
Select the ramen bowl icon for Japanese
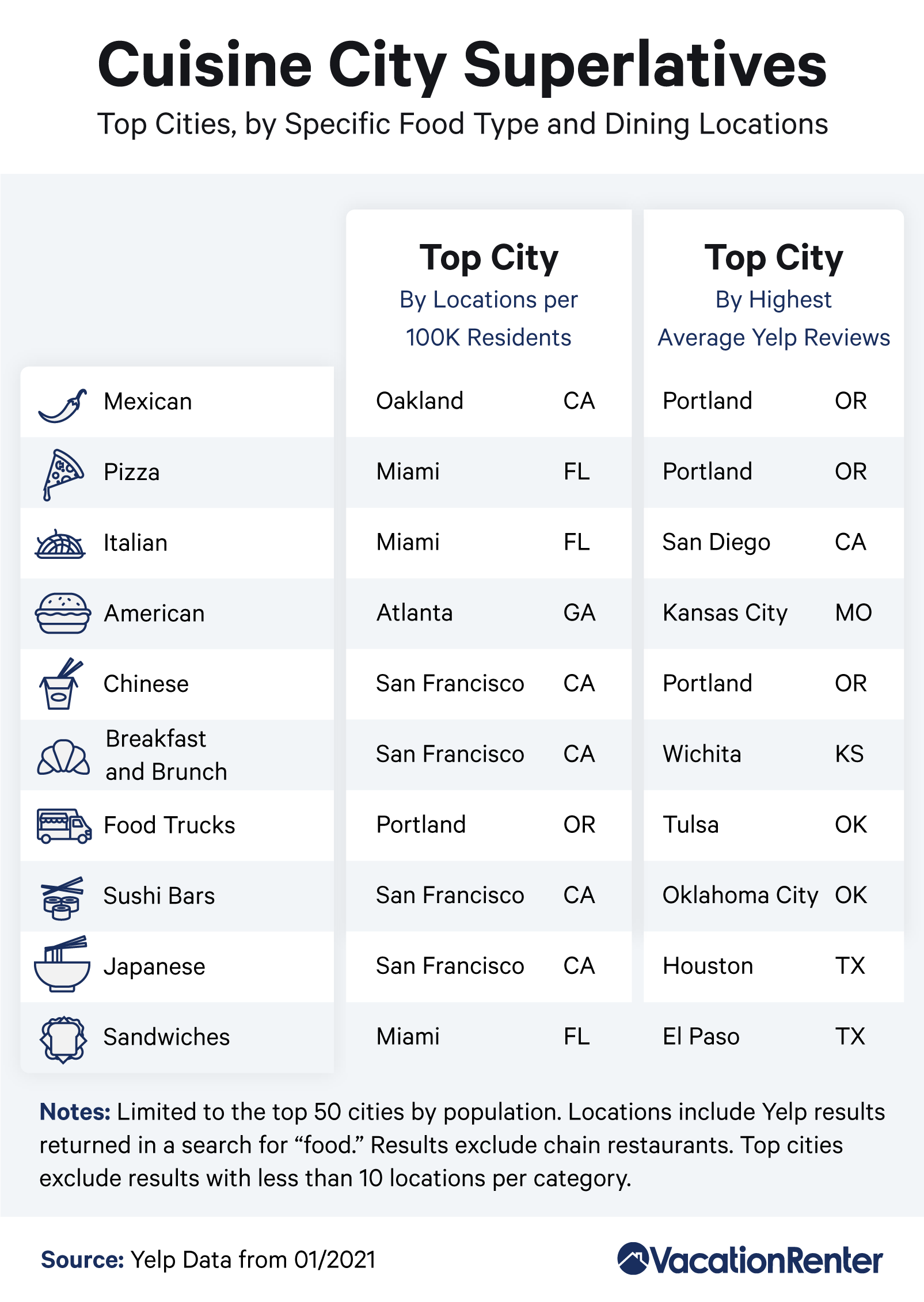(62, 964)
